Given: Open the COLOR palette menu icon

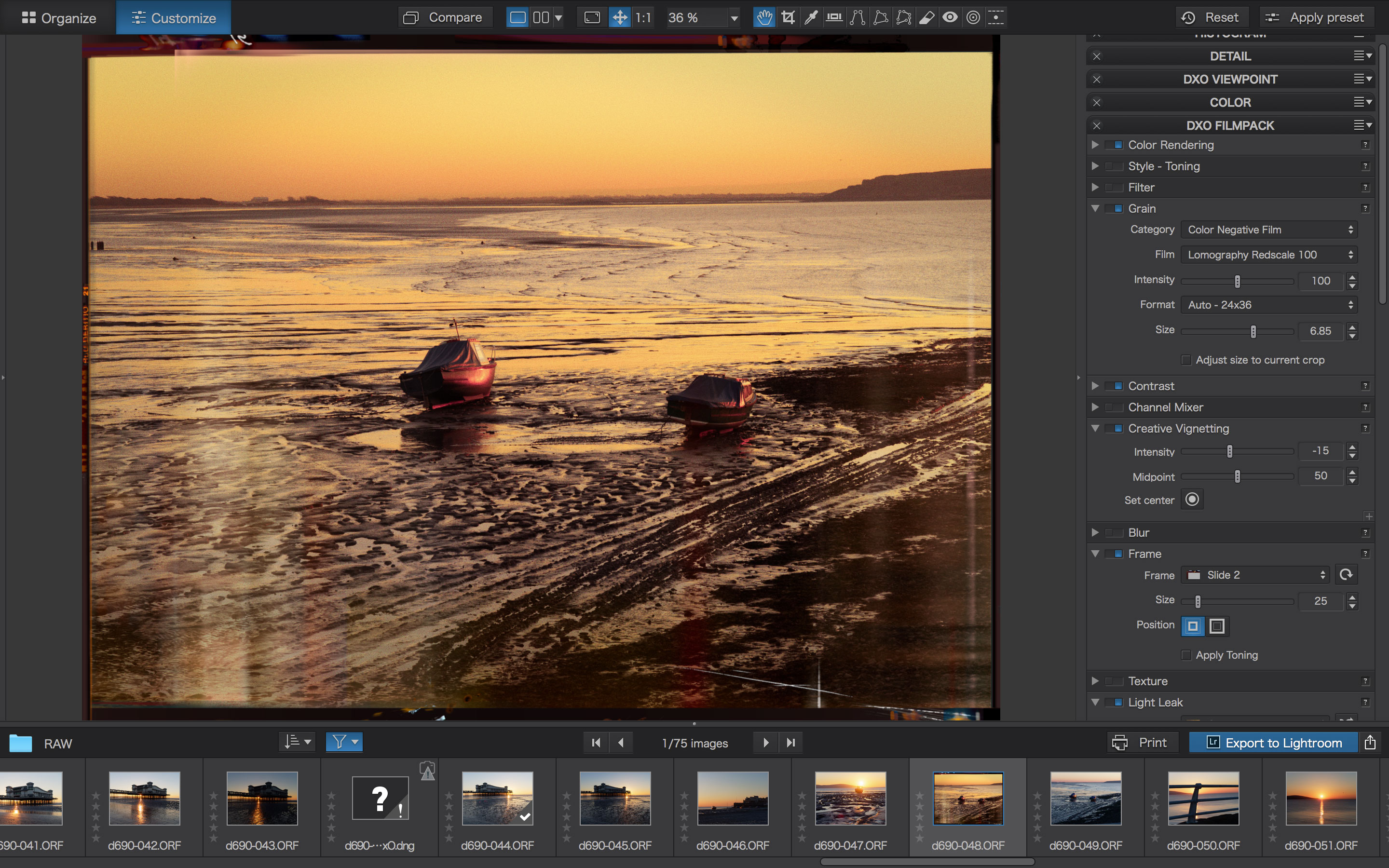Looking at the screenshot, I should 1362,102.
